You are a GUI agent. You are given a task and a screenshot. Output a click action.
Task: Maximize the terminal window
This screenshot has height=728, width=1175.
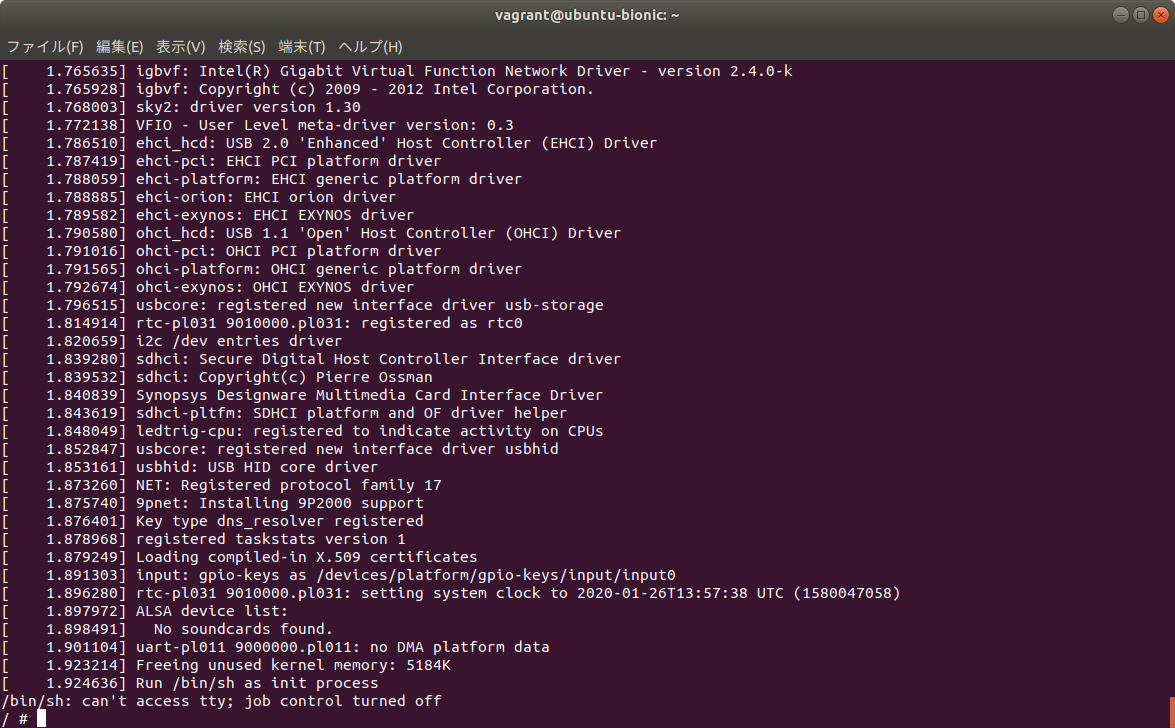[1141, 14]
